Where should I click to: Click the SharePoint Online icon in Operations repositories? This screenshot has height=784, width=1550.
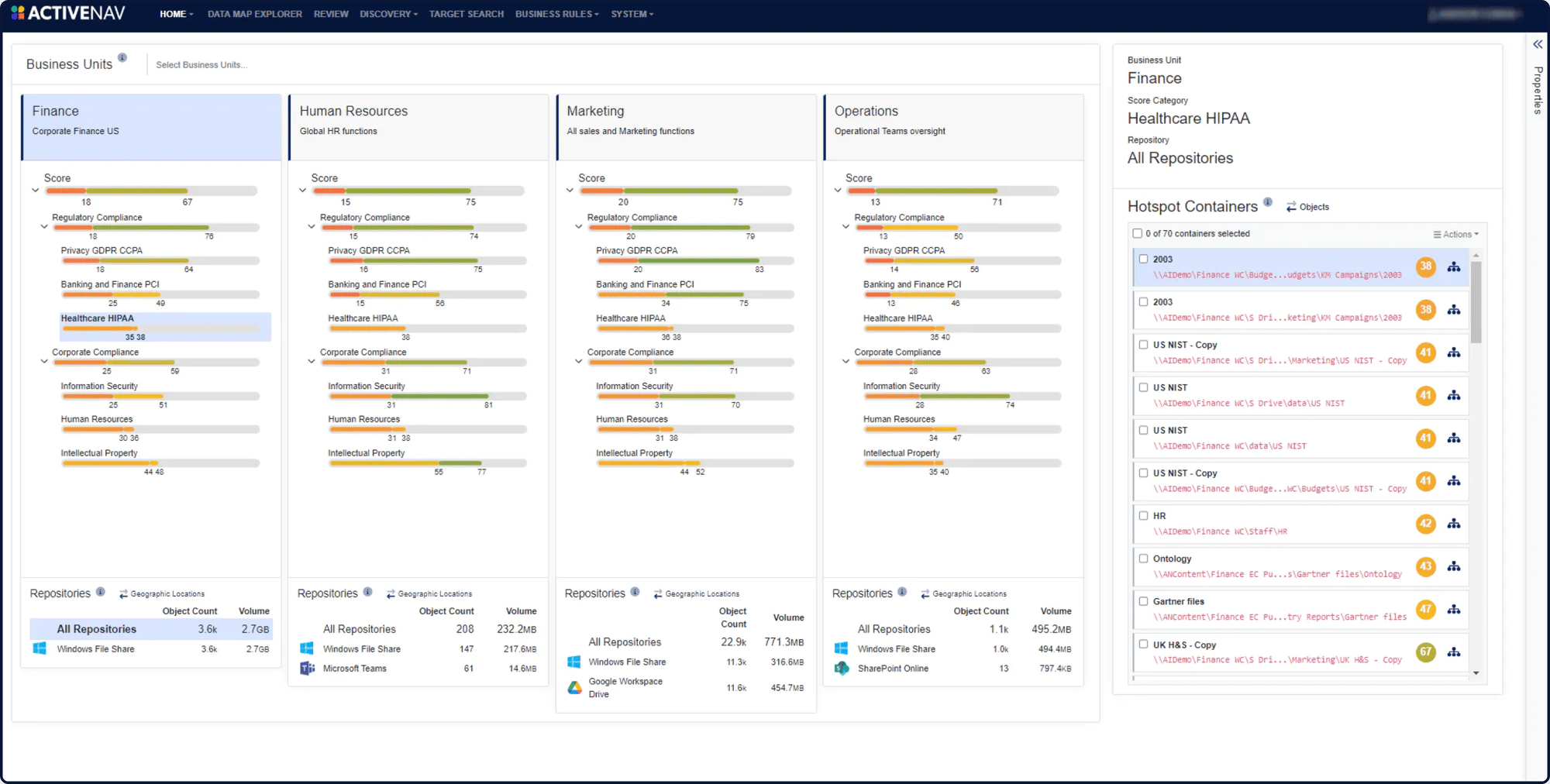(842, 668)
